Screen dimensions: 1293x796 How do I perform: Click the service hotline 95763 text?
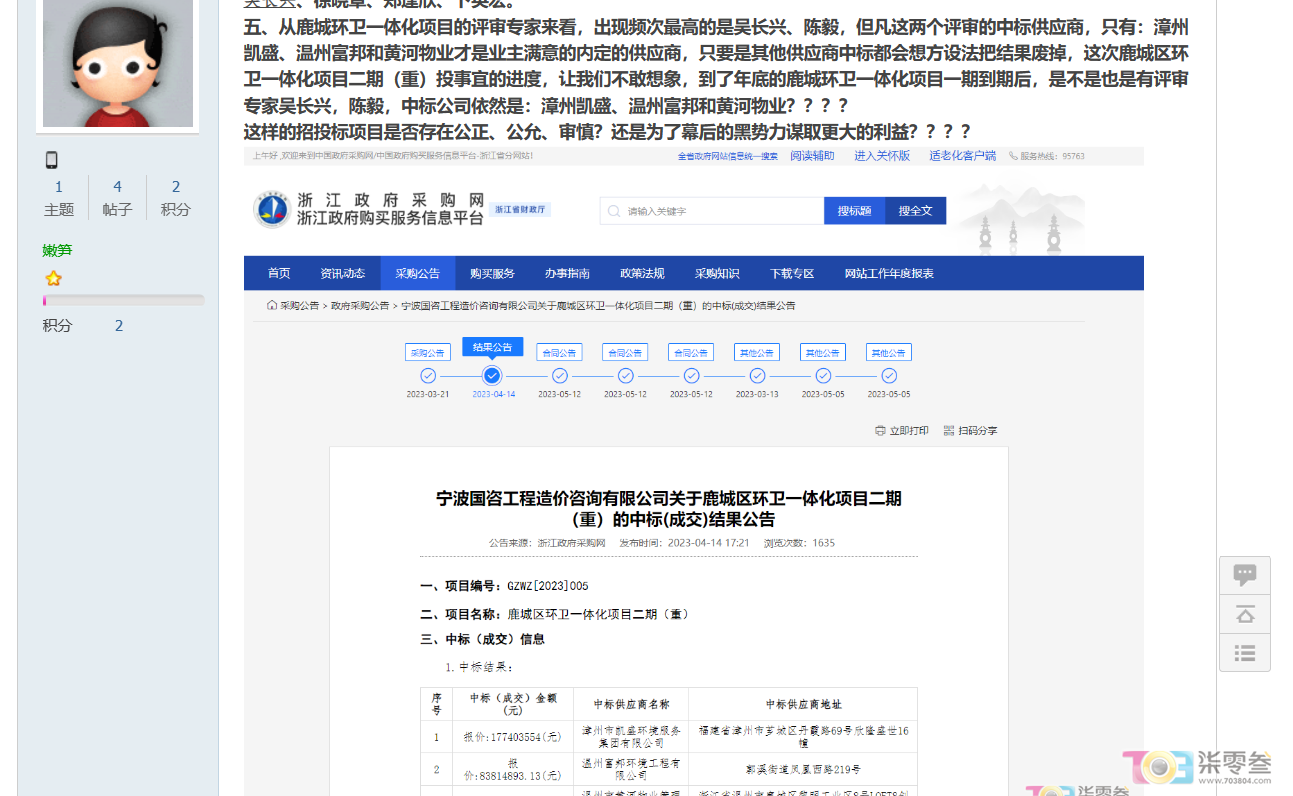[1046, 156]
